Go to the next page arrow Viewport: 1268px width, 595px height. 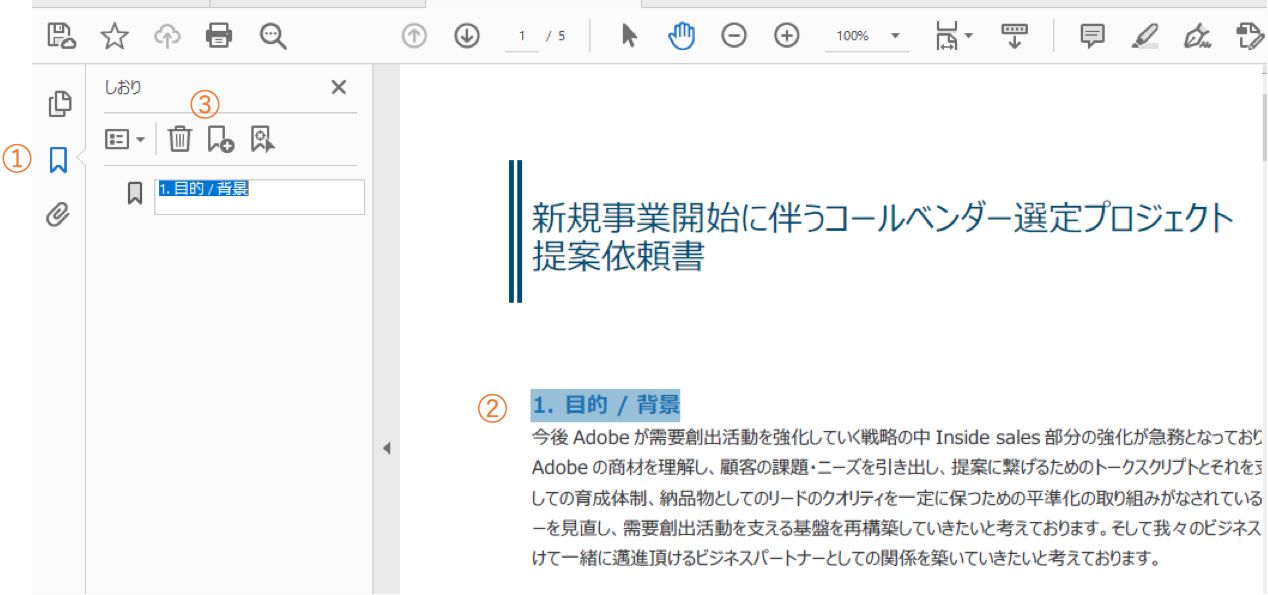point(467,36)
